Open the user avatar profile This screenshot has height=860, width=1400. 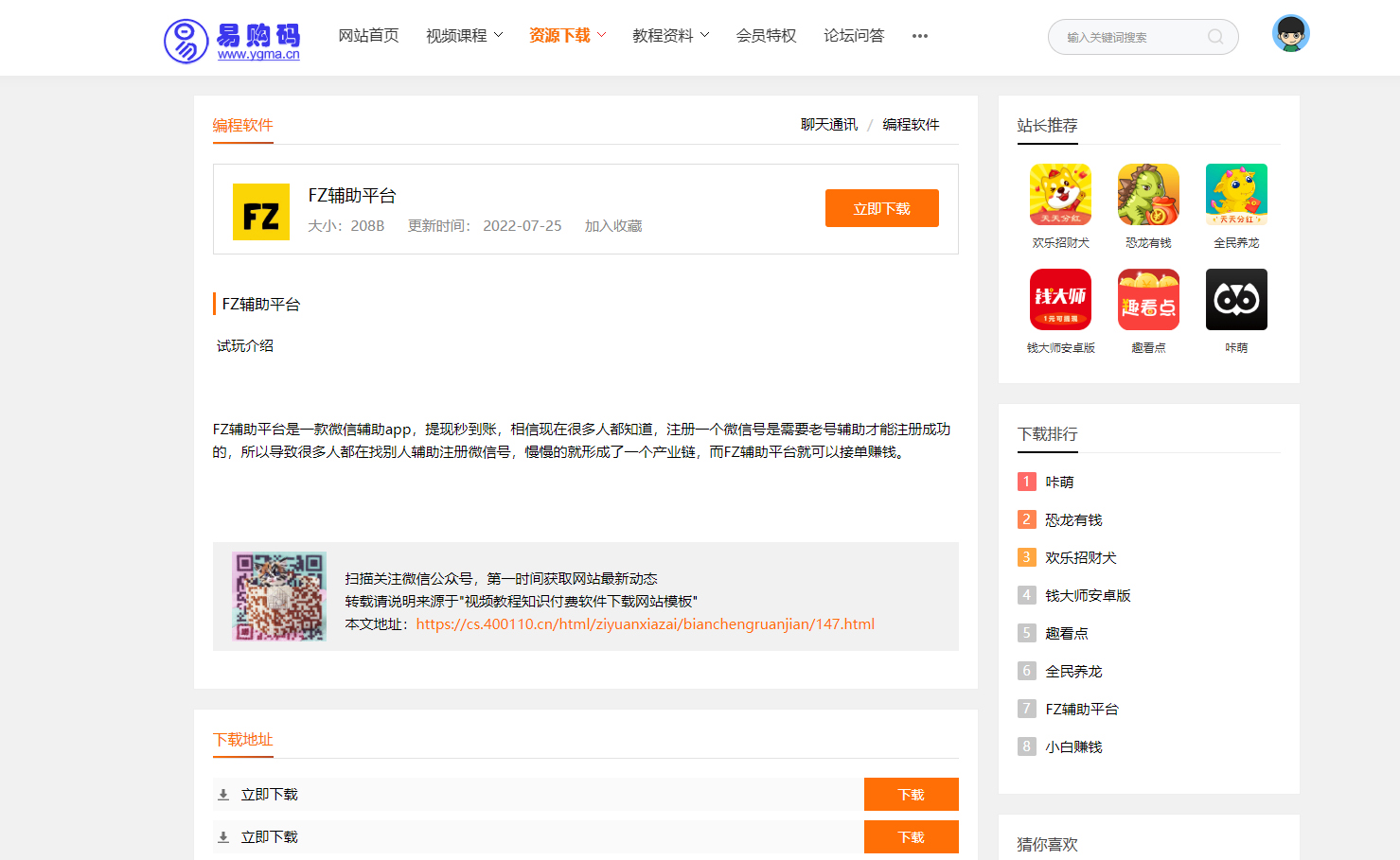(x=1290, y=34)
